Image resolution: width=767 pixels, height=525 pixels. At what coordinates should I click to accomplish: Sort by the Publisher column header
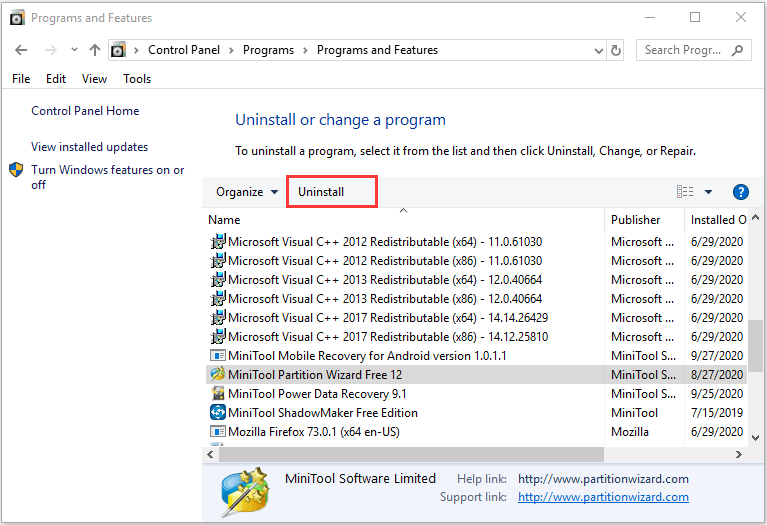click(x=645, y=220)
